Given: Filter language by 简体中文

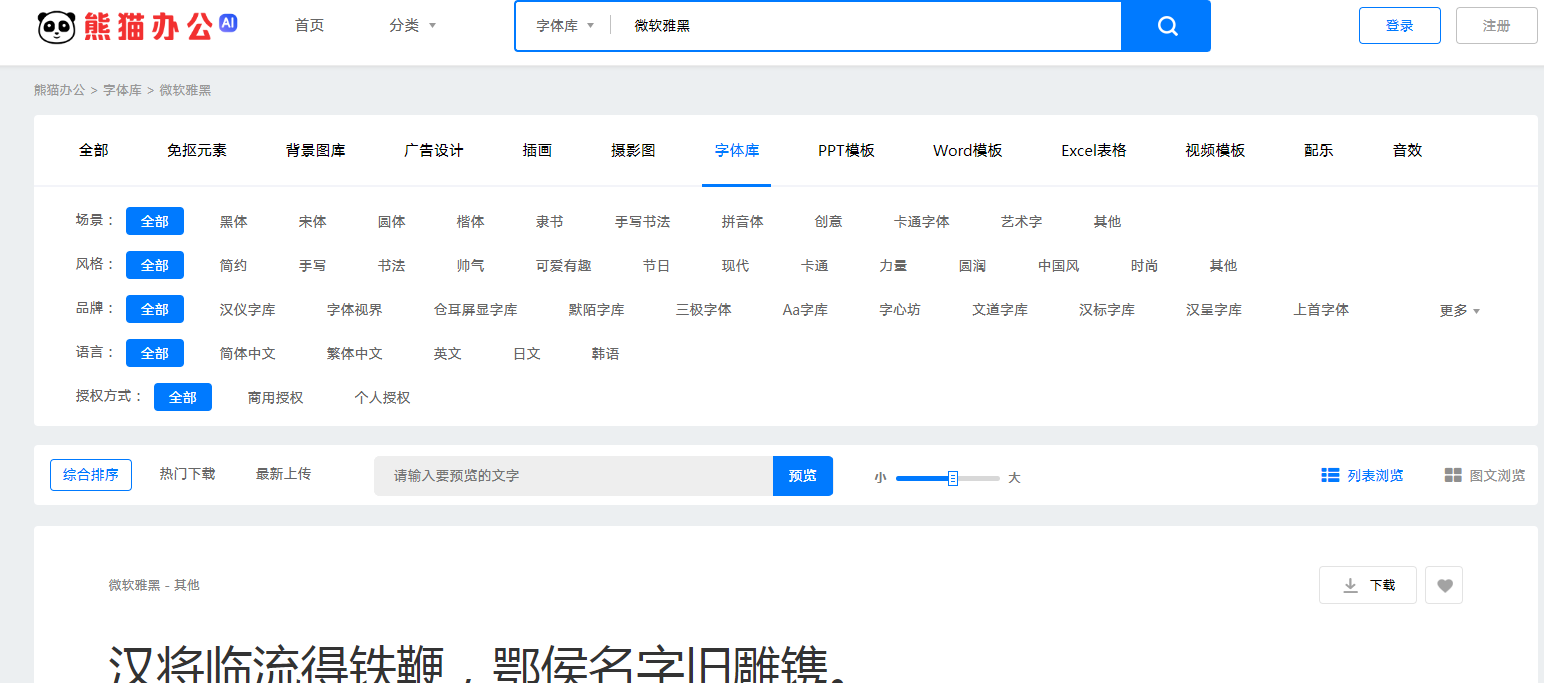Looking at the screenshot, I should [x=247, y=354].
